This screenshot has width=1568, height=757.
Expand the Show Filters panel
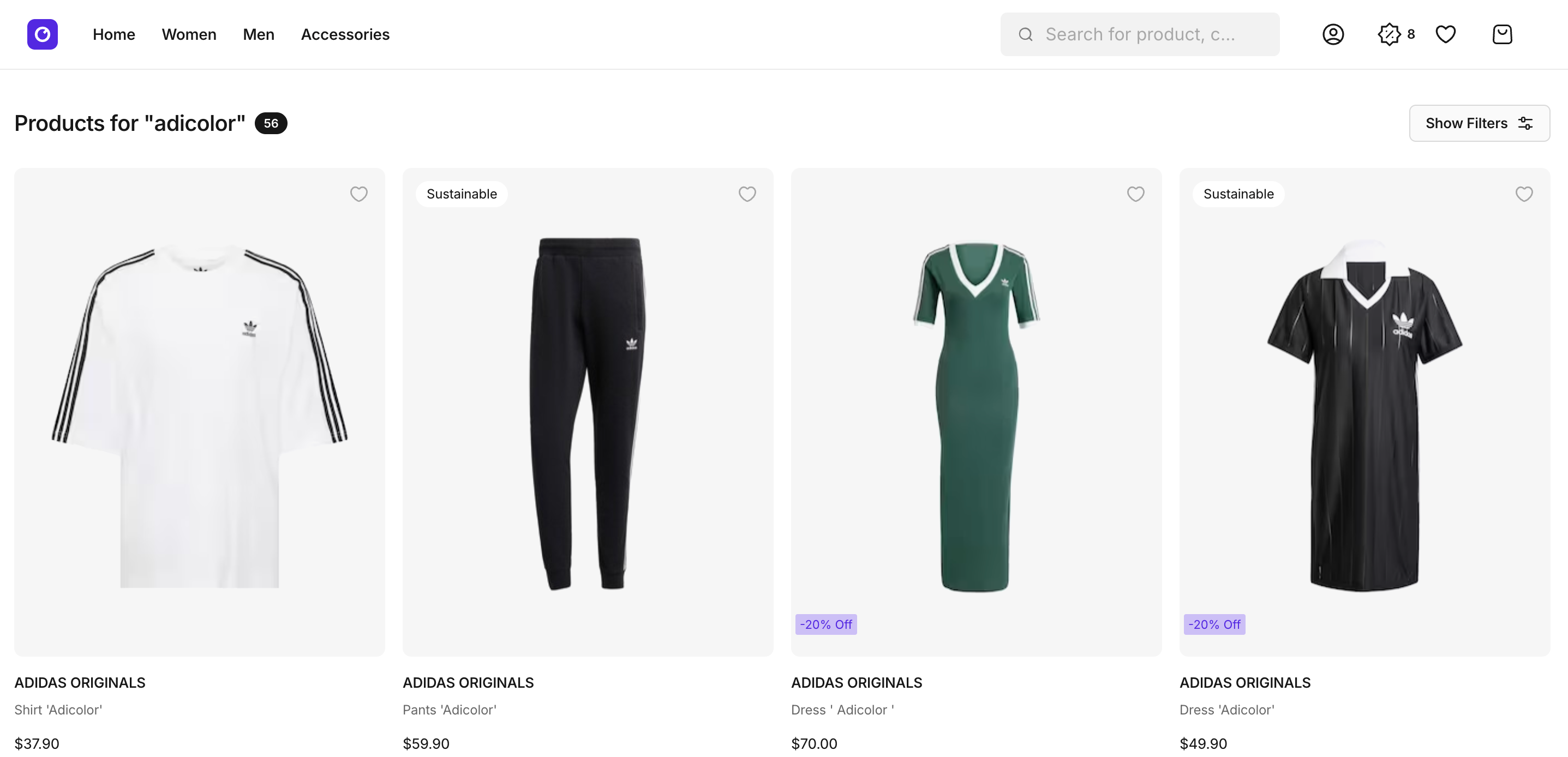point(1479,123)
